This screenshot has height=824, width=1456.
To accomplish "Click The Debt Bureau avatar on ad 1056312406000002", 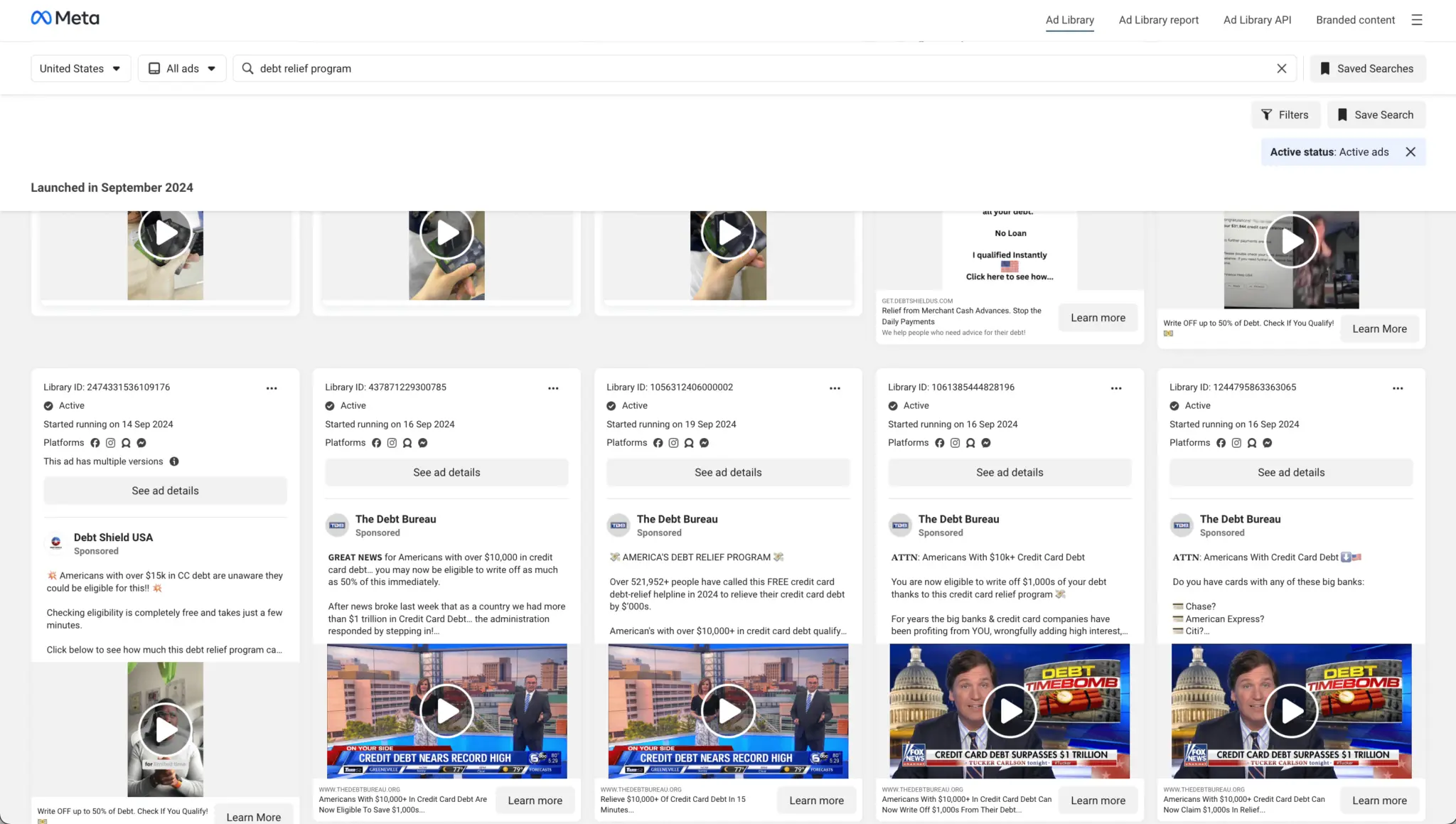I will tap(619, 525).
